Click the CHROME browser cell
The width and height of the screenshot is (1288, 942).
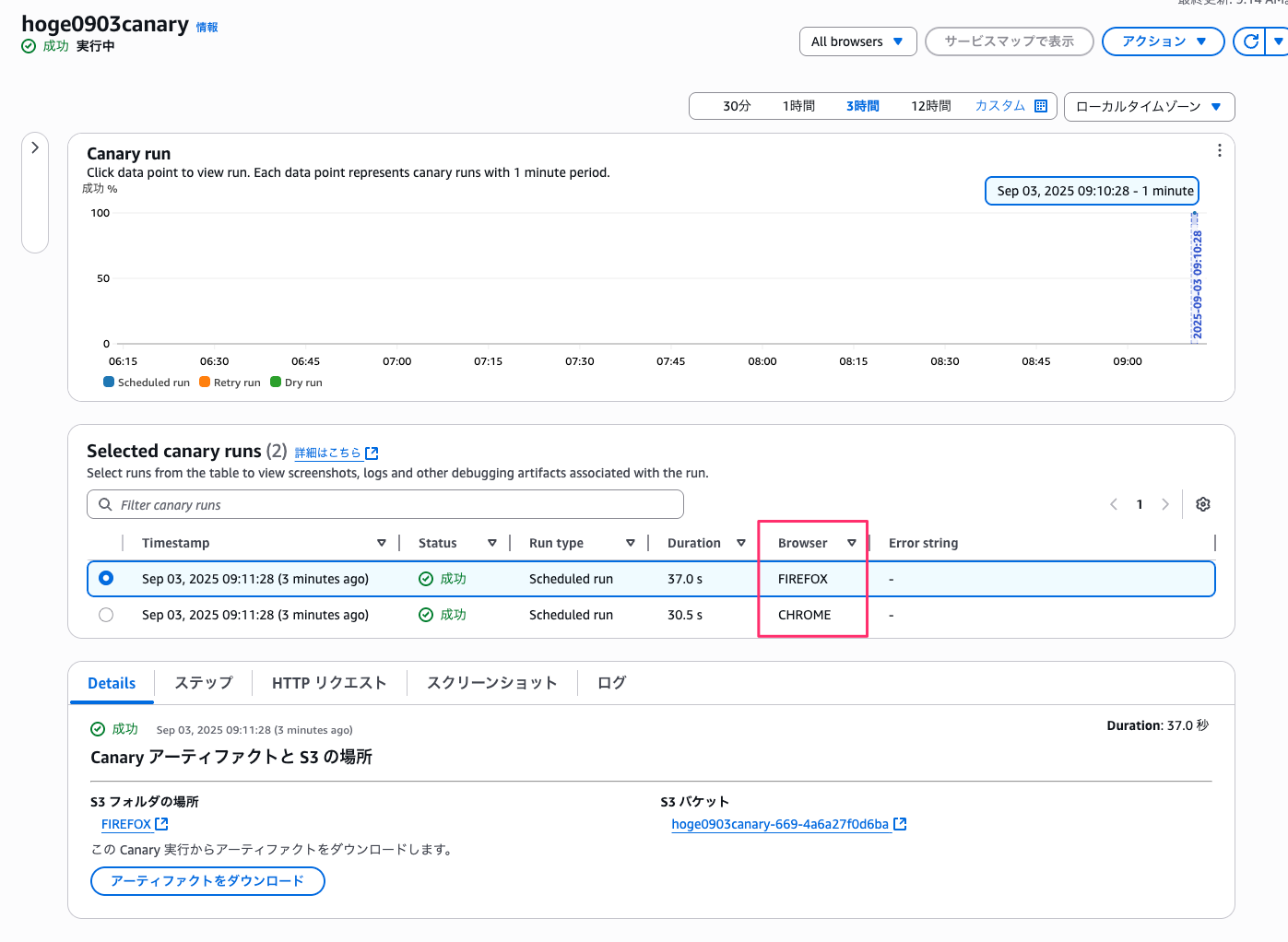[804, 615]
